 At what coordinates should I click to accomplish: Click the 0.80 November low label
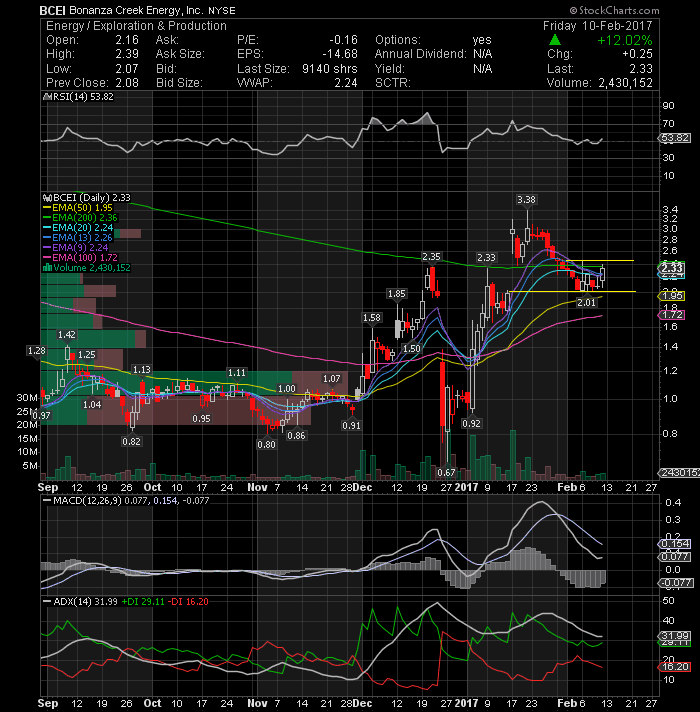point(266,444)
